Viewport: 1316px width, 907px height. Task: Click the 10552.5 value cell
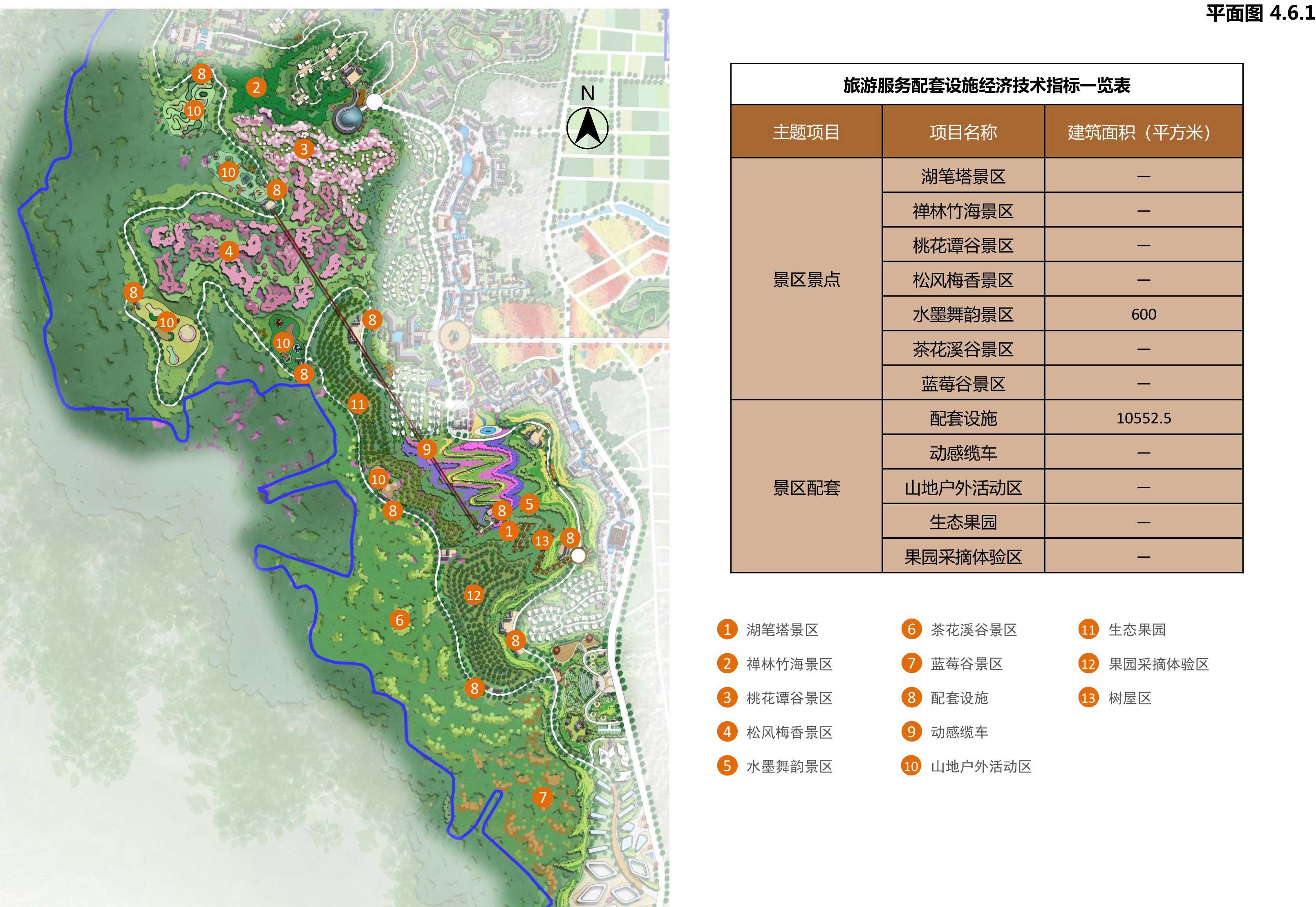coord(1143,418)
